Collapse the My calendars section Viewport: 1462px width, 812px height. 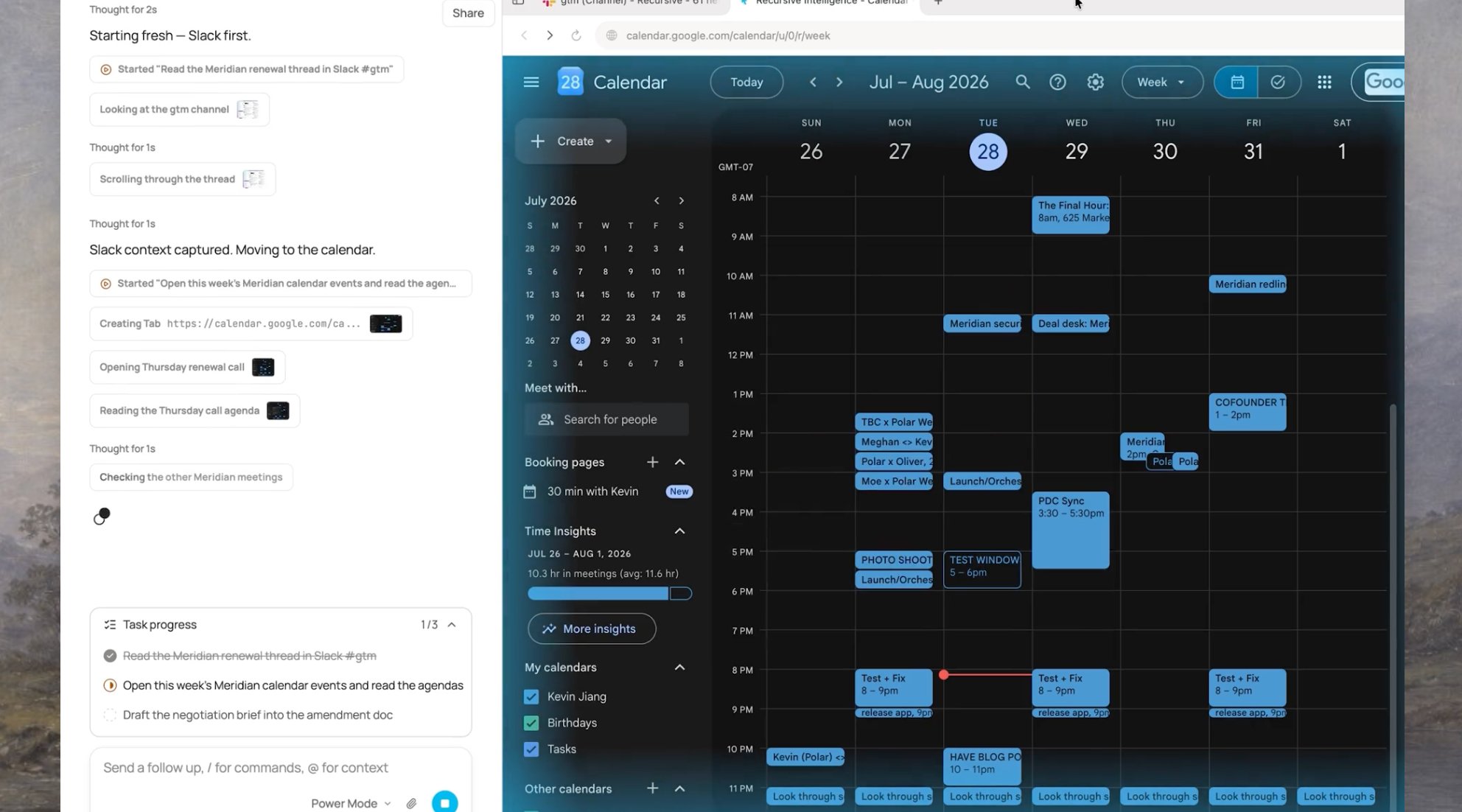tap(679, 668)
